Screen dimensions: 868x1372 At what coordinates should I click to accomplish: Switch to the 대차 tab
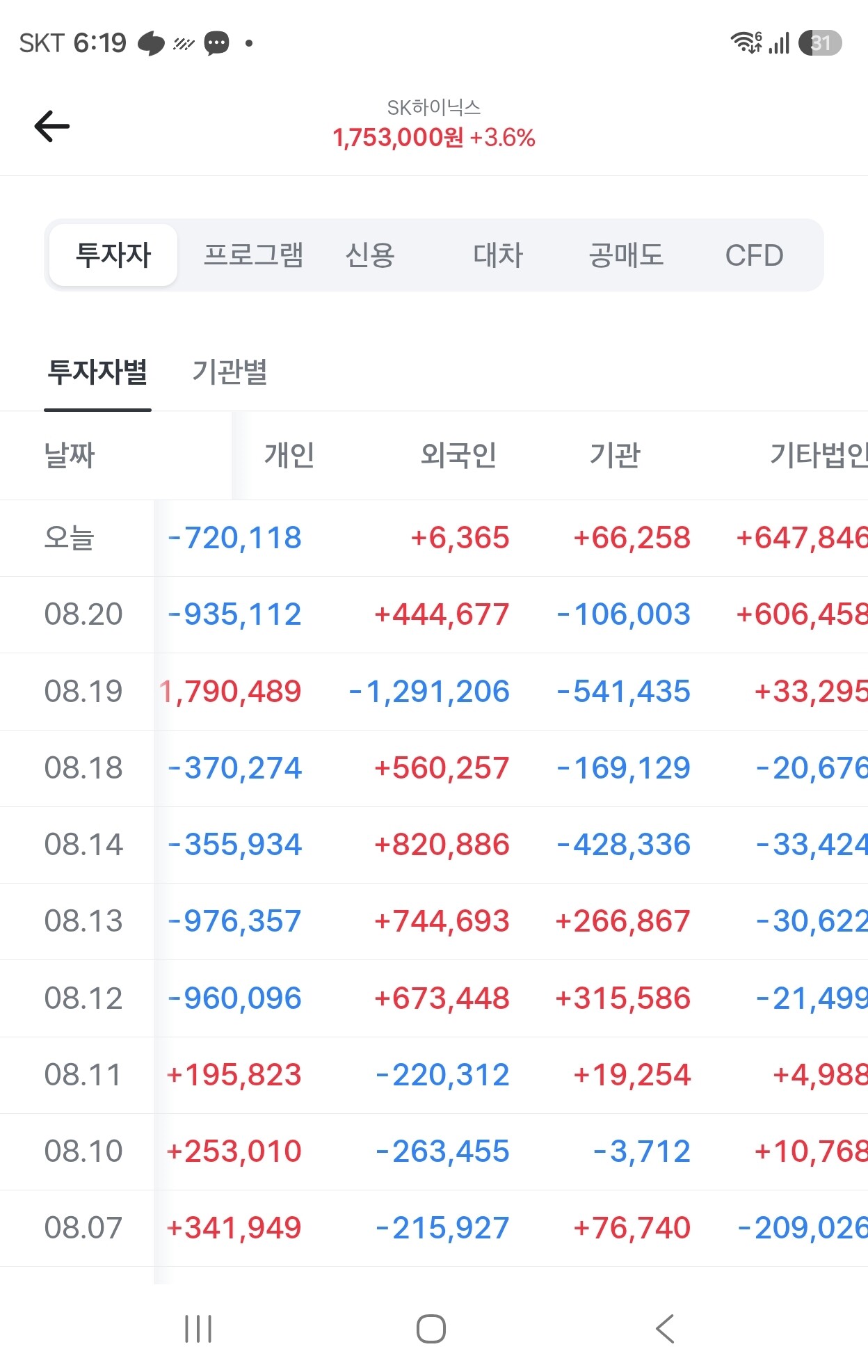coord(498,255)
